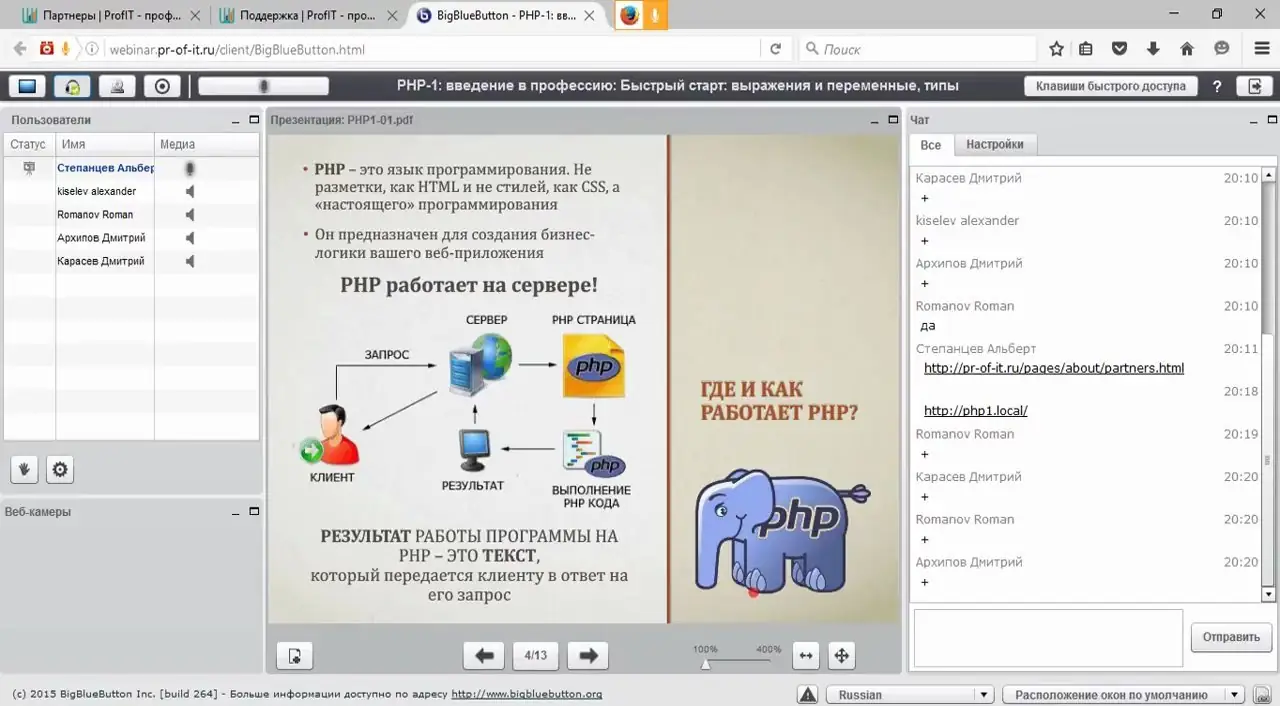Open the http://php1.local/ chat link
Image resolution: width=1280 pixels, height=706 pixels.
point(975,410)
